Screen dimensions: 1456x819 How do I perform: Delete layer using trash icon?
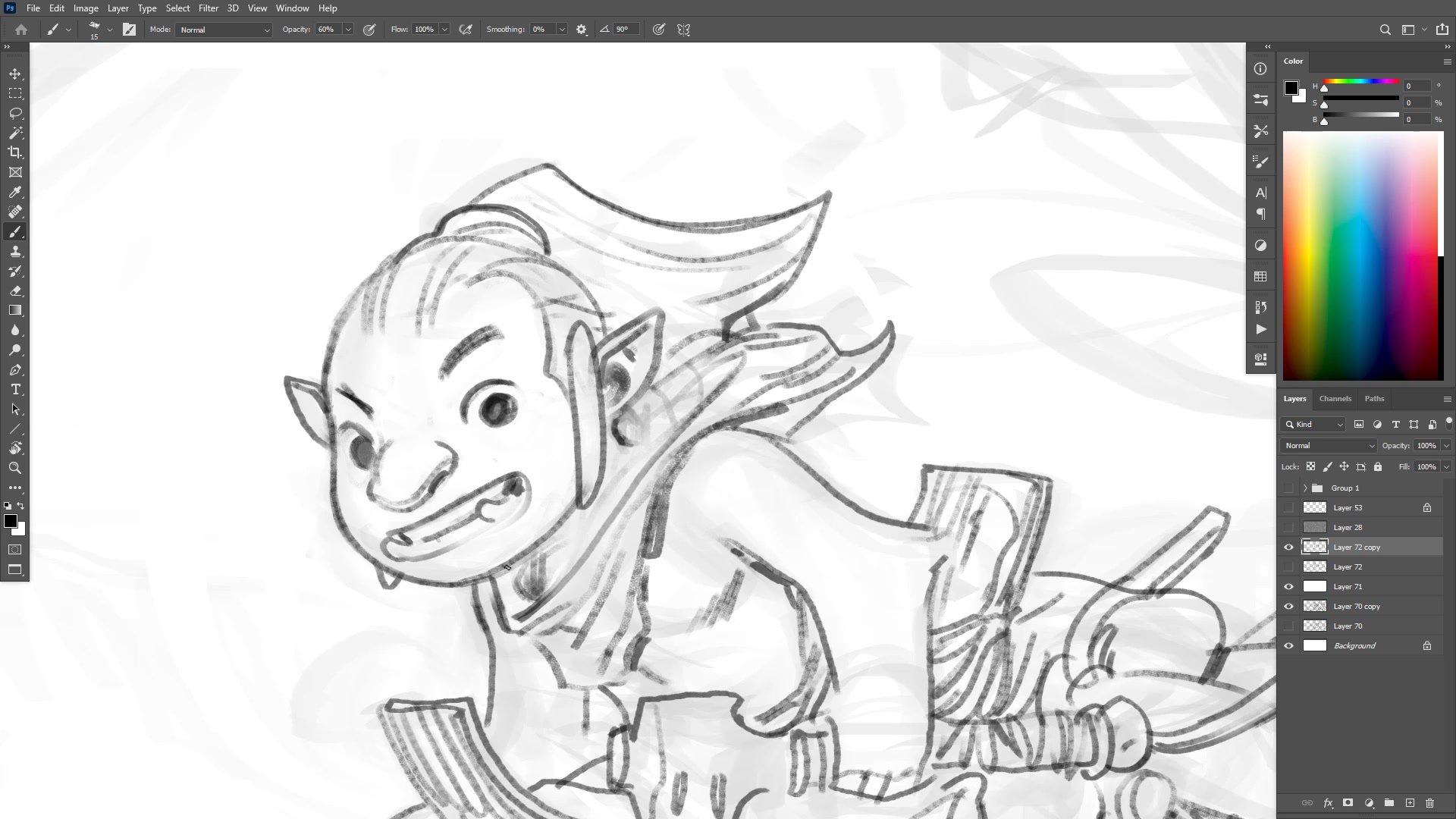1430,802
